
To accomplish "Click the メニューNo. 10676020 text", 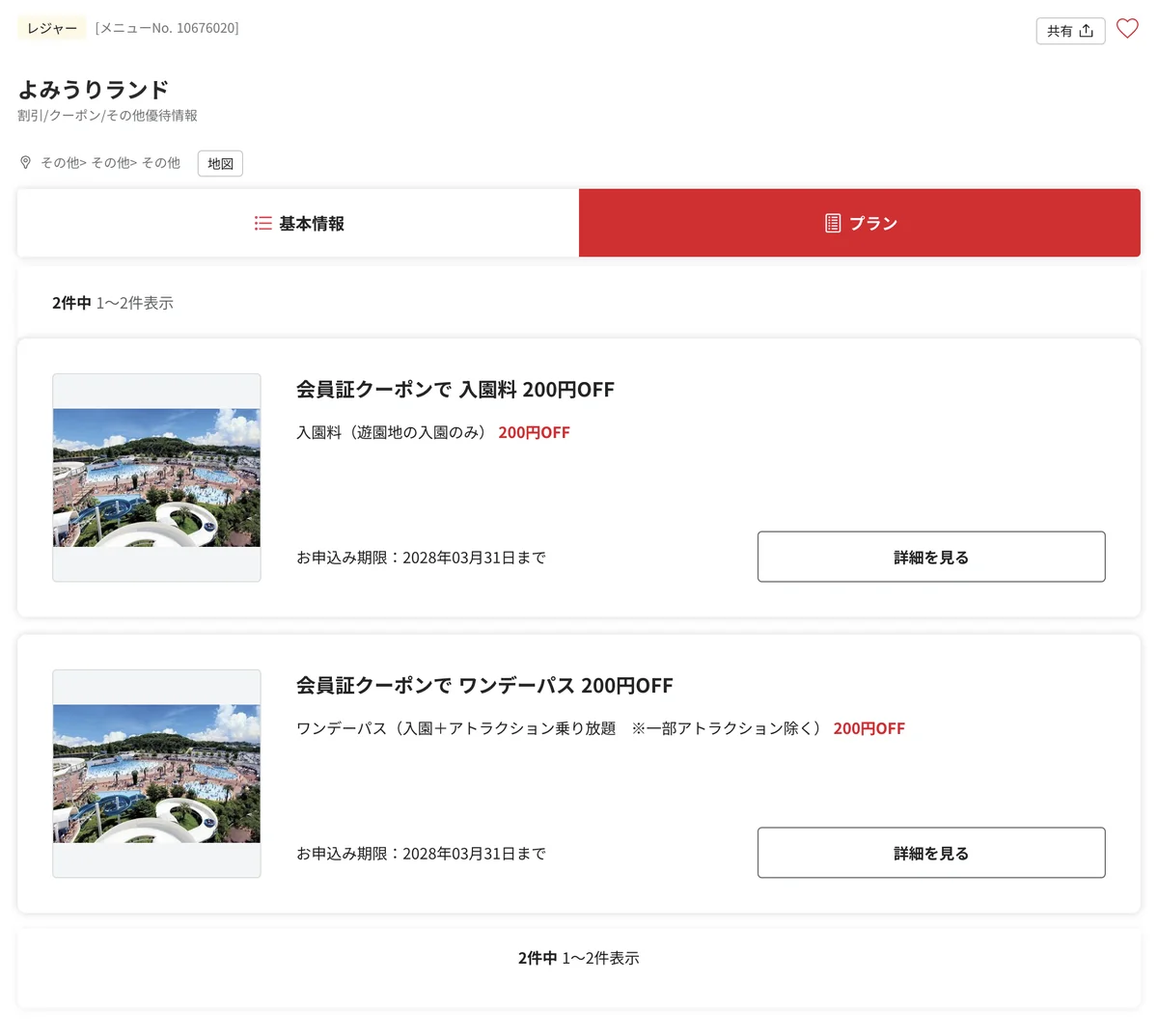I will point(167,28).
